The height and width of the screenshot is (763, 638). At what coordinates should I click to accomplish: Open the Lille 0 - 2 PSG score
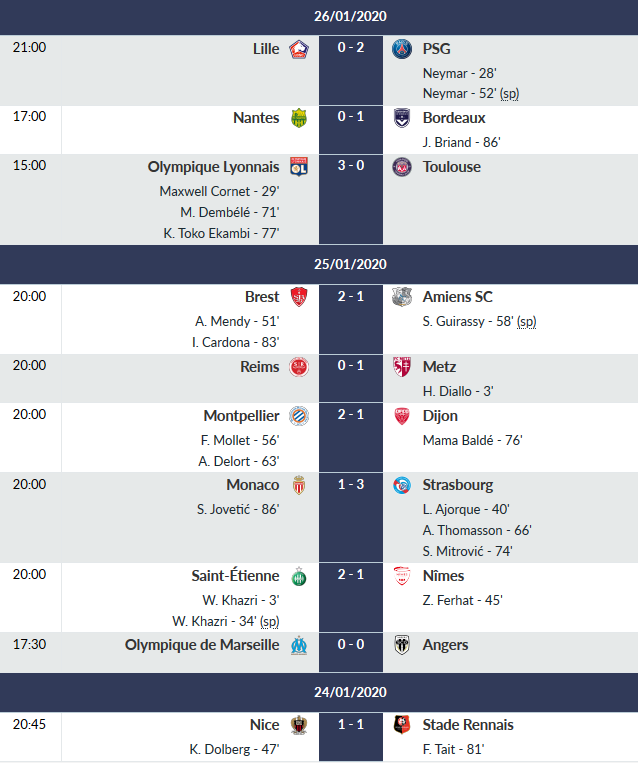[x=350, y=48]
